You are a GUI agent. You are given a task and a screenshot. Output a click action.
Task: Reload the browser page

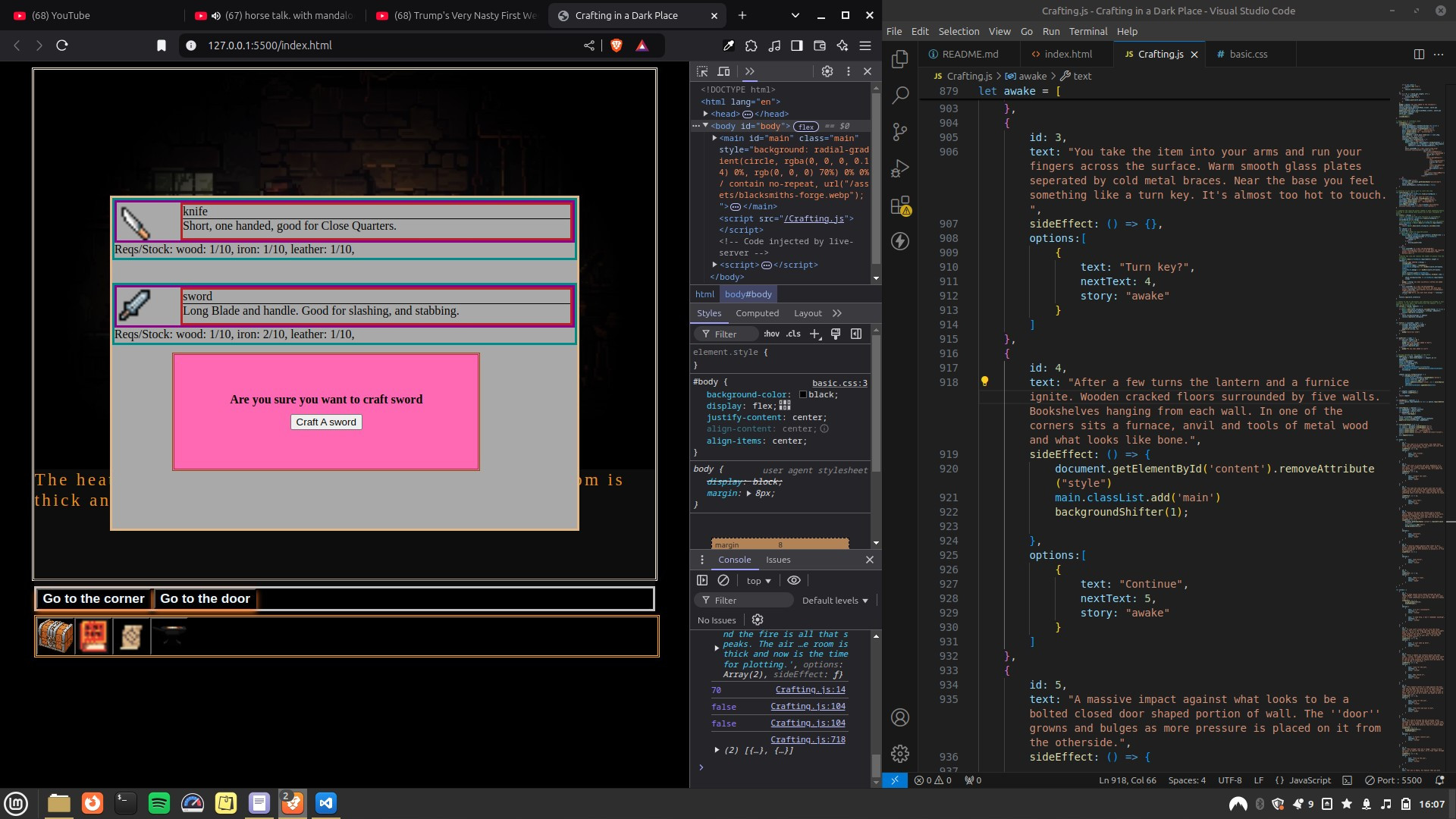click(x=62, y=45)
